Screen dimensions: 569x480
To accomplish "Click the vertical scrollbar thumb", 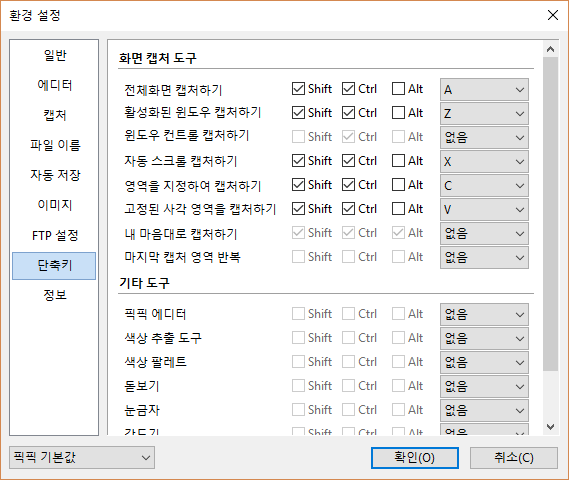I will tap(550, 214).
